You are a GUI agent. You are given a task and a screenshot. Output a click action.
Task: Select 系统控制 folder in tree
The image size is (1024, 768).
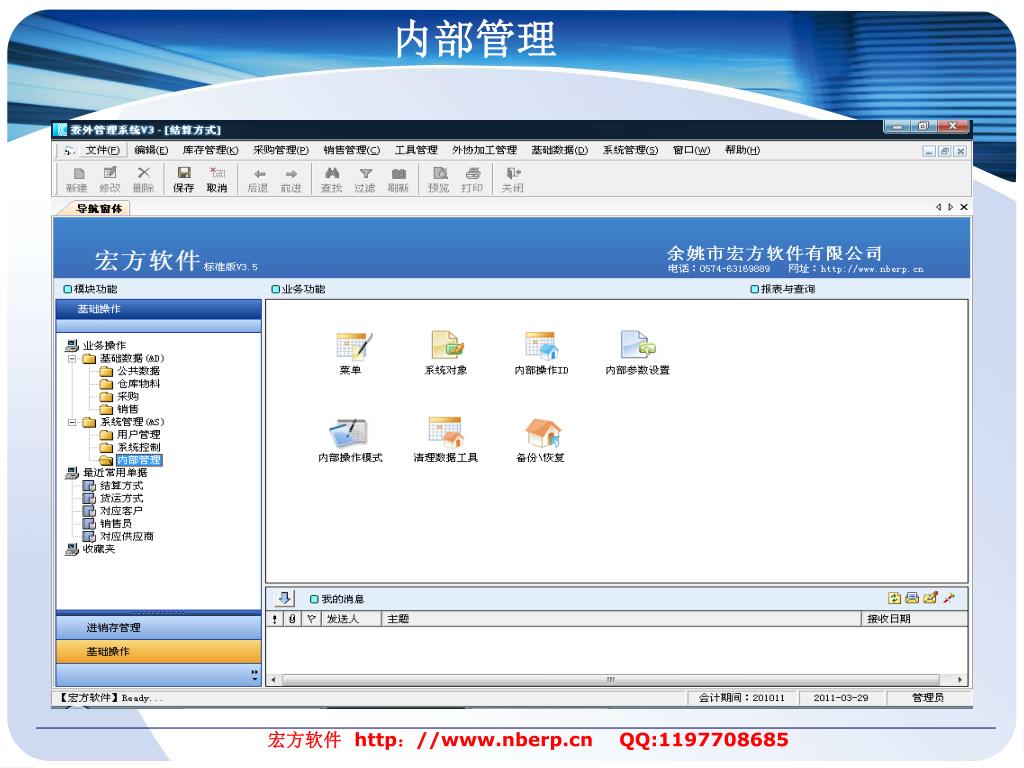(x=130, y=447)
